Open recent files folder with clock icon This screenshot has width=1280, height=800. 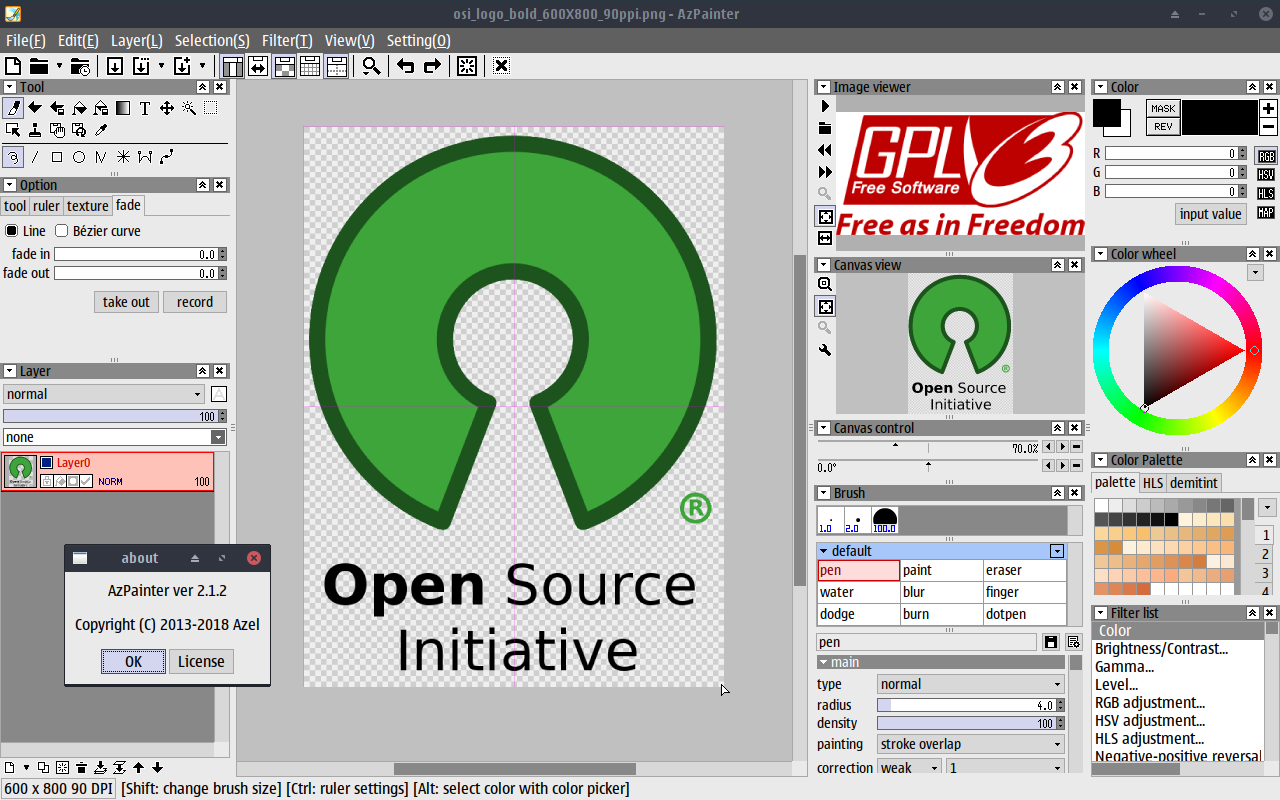click(x=81, y=66)
